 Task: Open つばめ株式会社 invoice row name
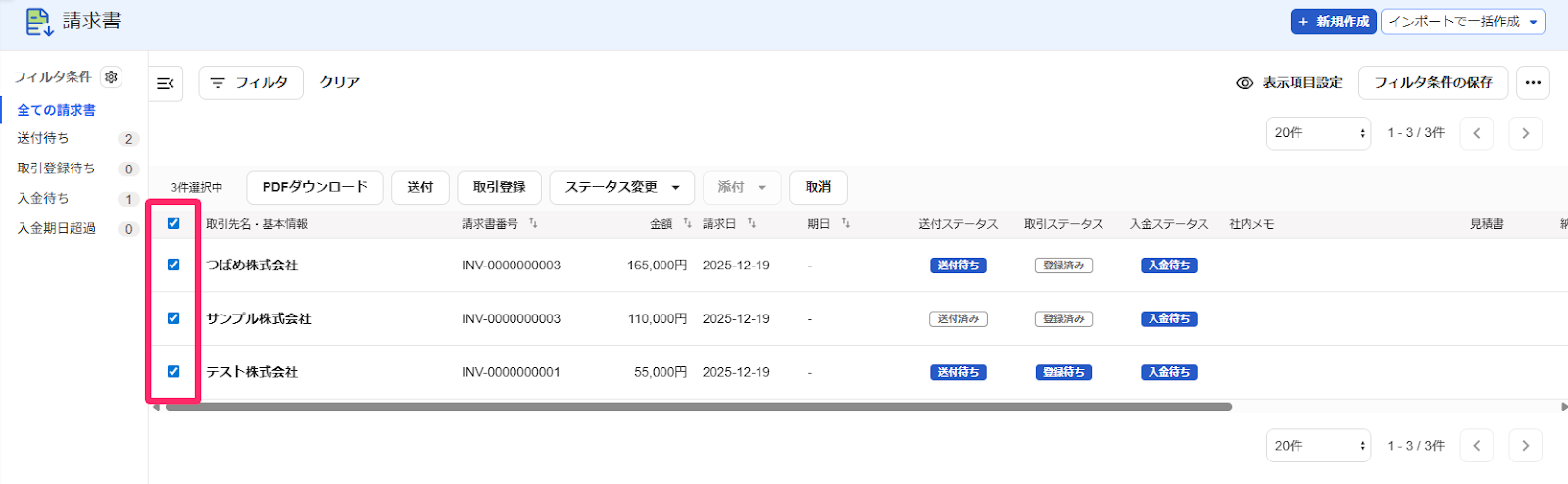tap(252, 266)
